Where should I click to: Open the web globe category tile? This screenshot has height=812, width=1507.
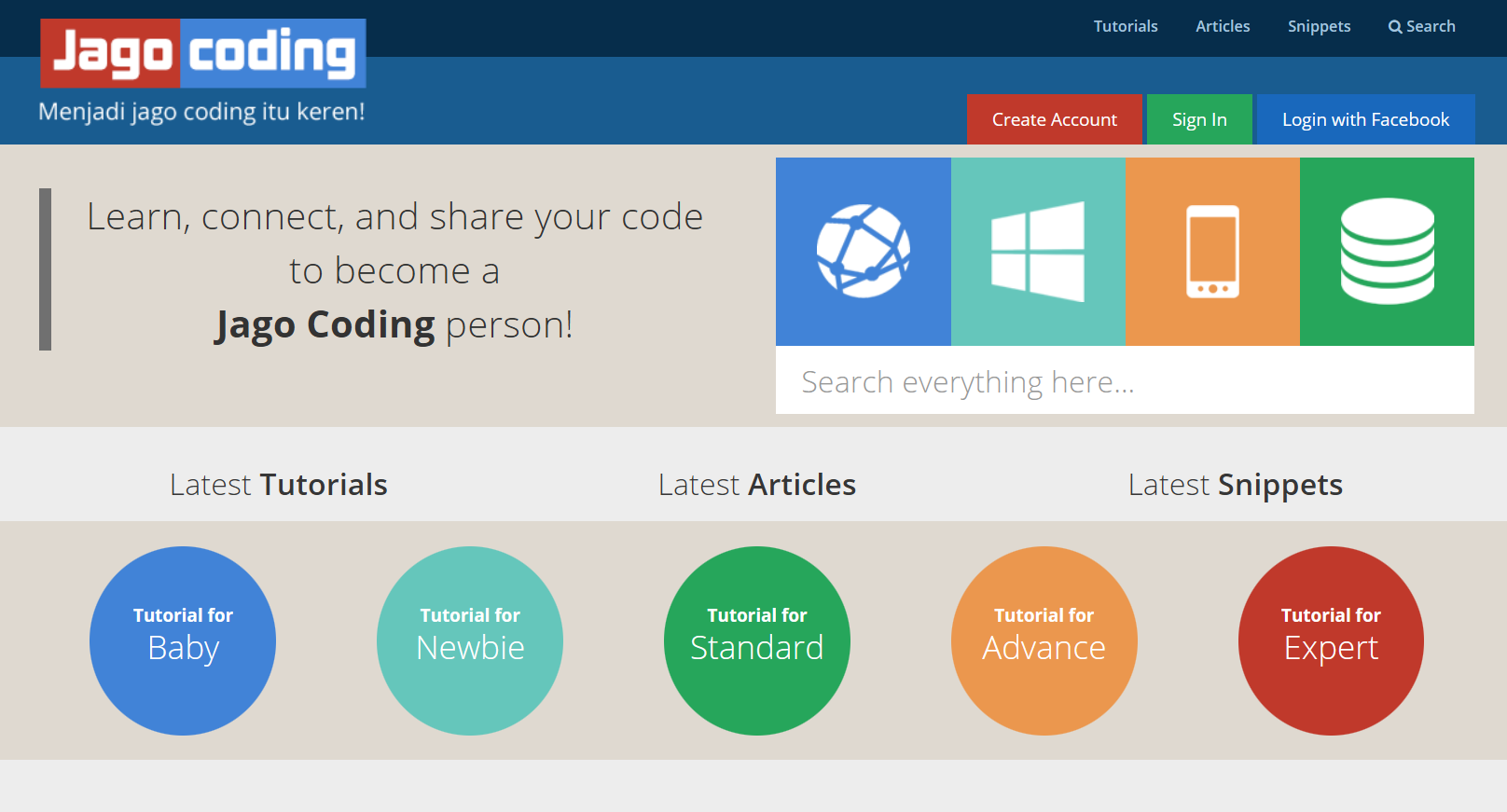tap(864, 252)
